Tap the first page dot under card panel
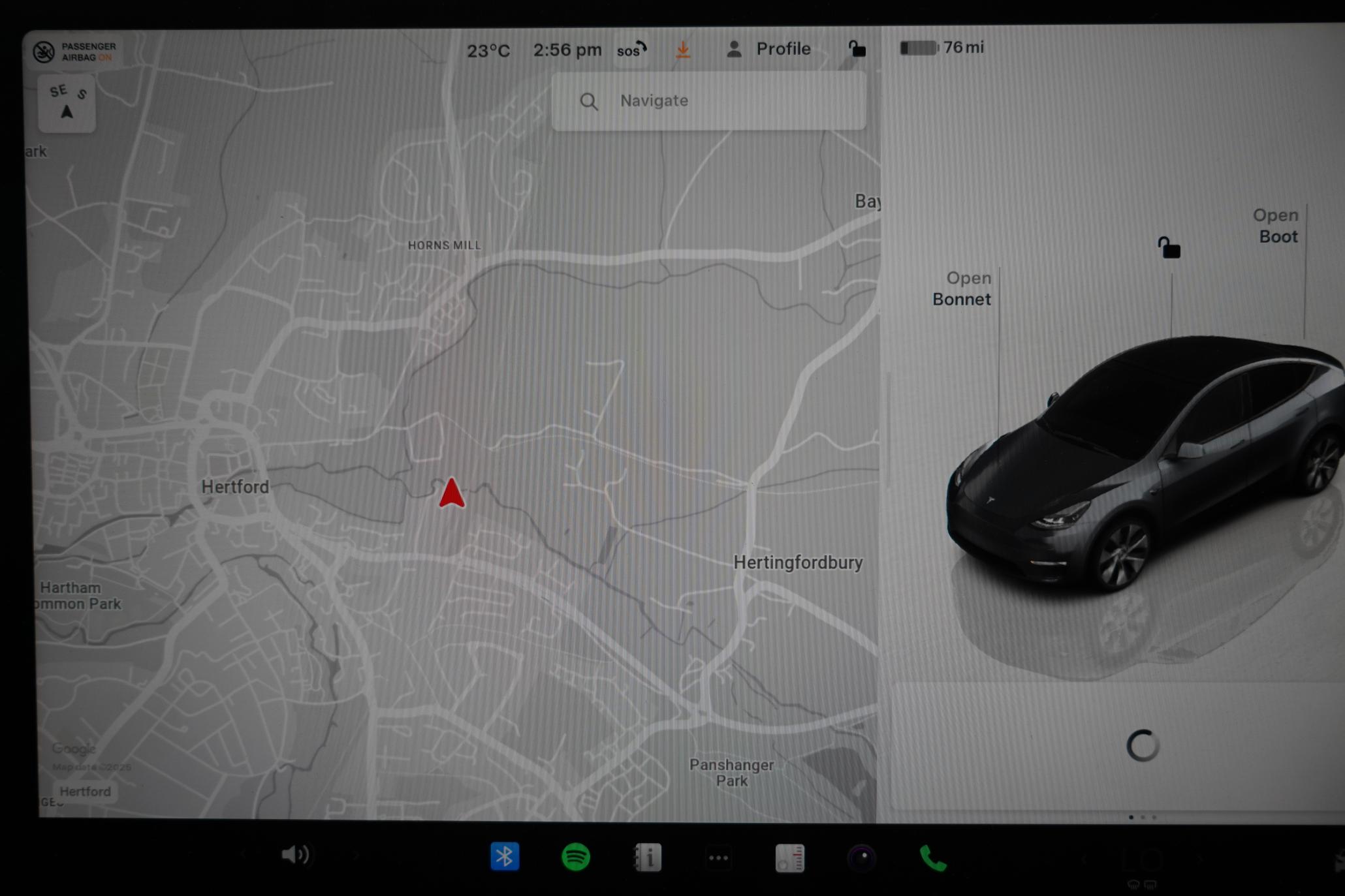Viewport: 1345px width, 896px height. tap(1131, 817)
